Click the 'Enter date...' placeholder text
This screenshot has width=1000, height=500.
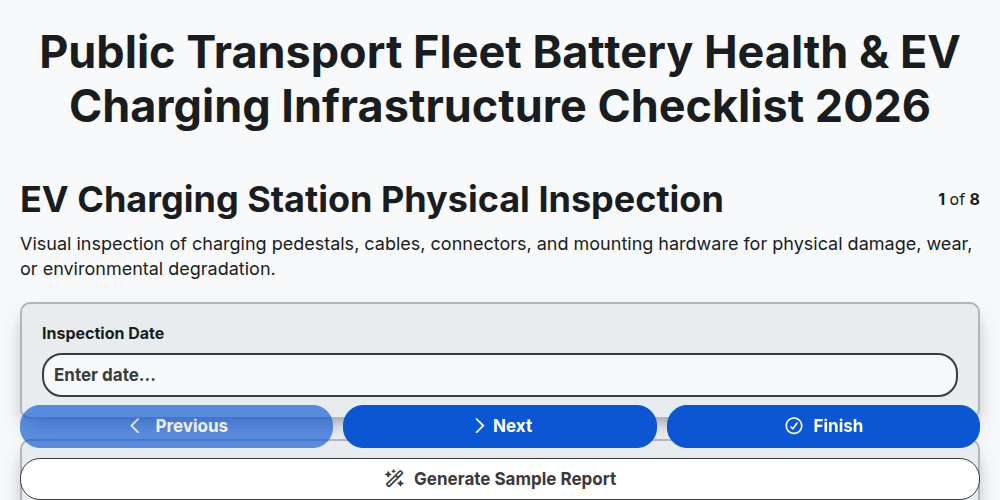point(105,375)
